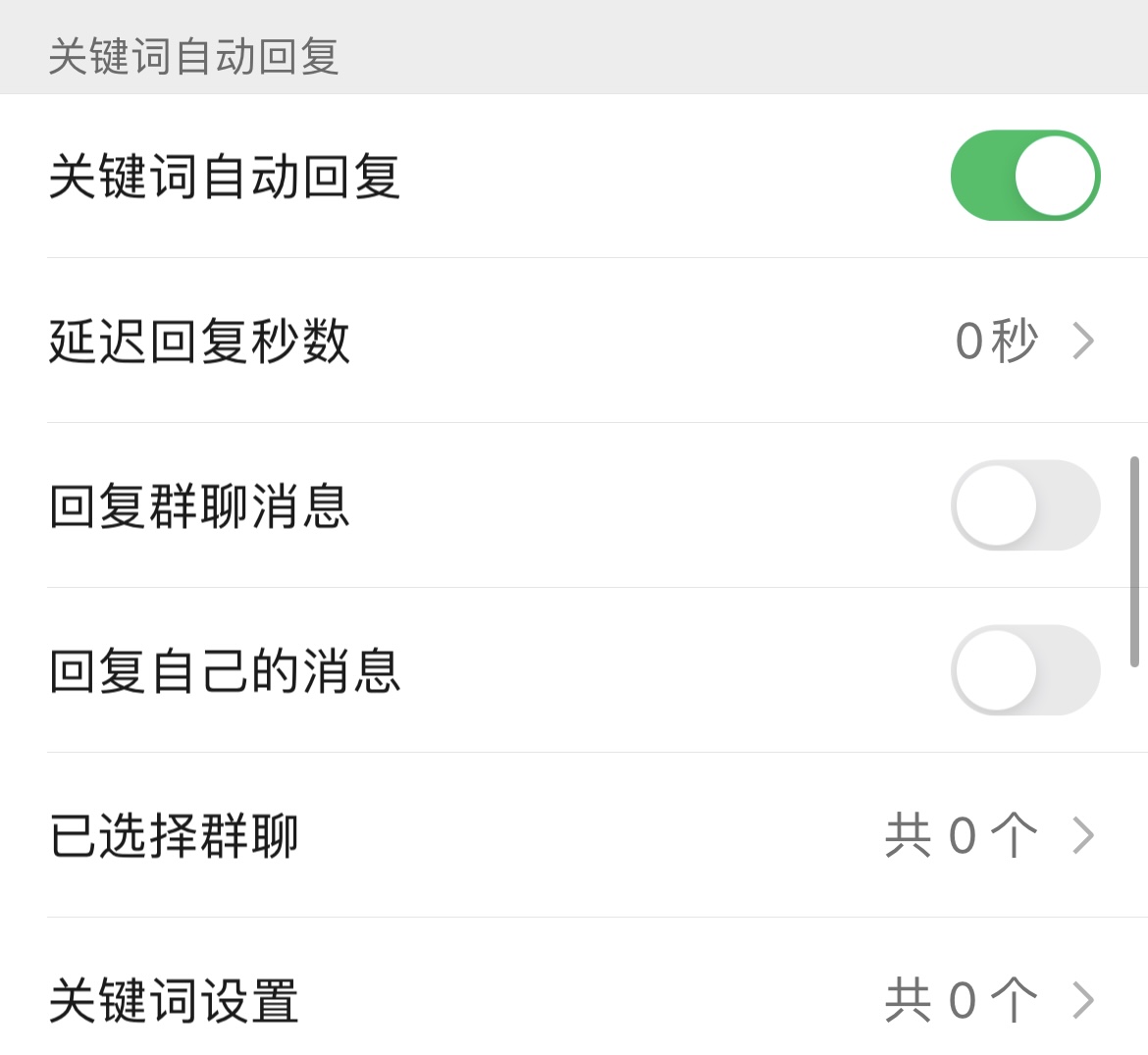Viewport: 1148px width, 1055px height.
Task: Click the vertical scrollbar on the right
Action: 1134,561
